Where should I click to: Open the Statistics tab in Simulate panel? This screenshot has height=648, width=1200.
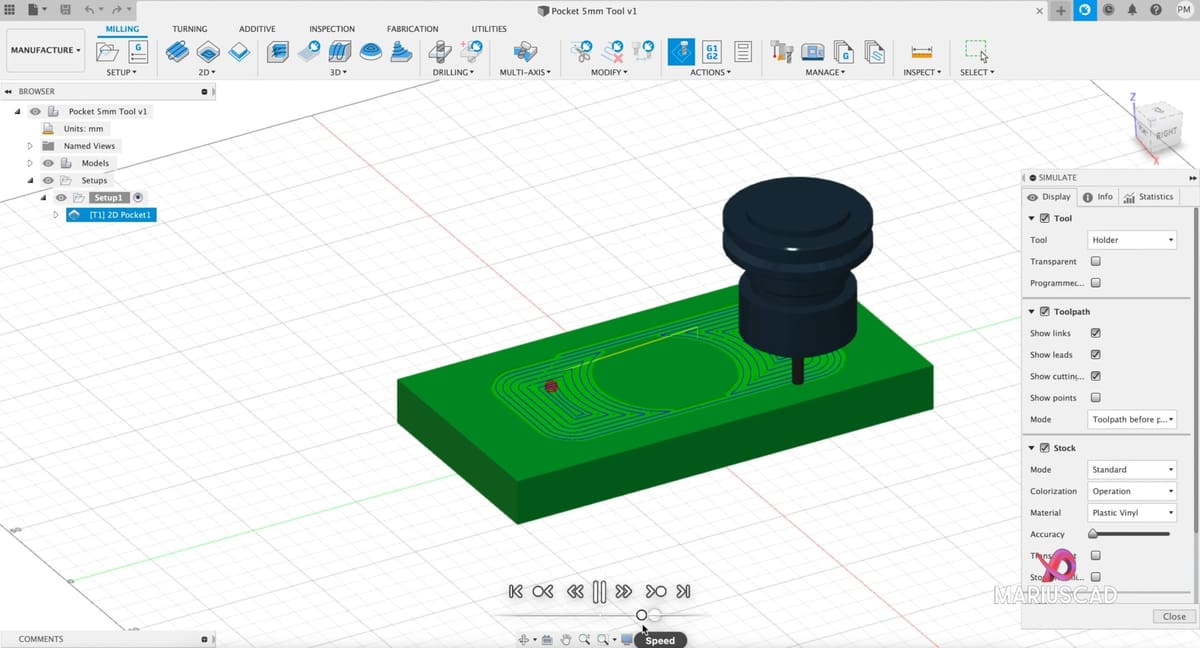tap(1148, 197)
